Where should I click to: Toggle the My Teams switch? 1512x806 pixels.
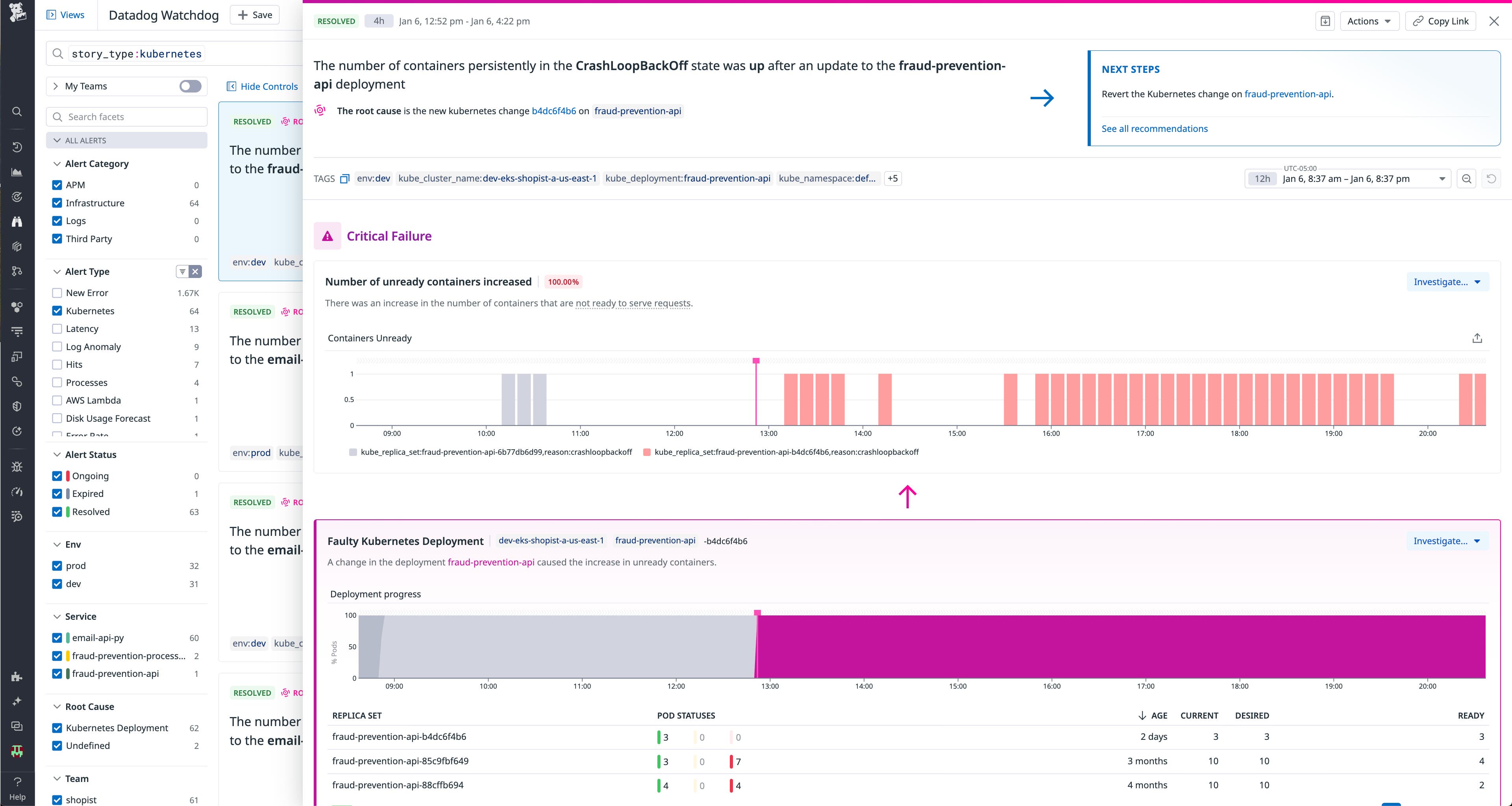189,86
